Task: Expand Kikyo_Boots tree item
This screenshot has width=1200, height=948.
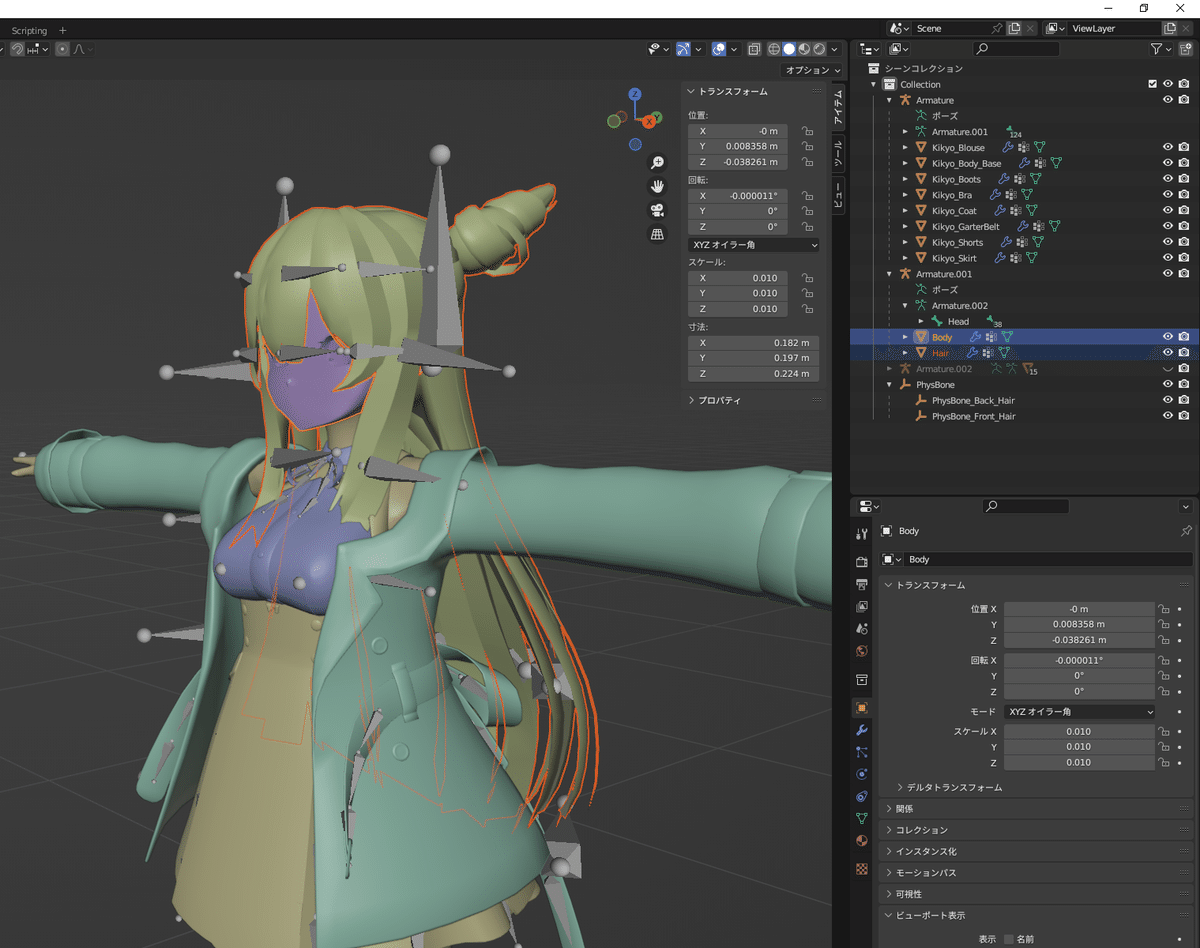Action: [x=905, y=179]
